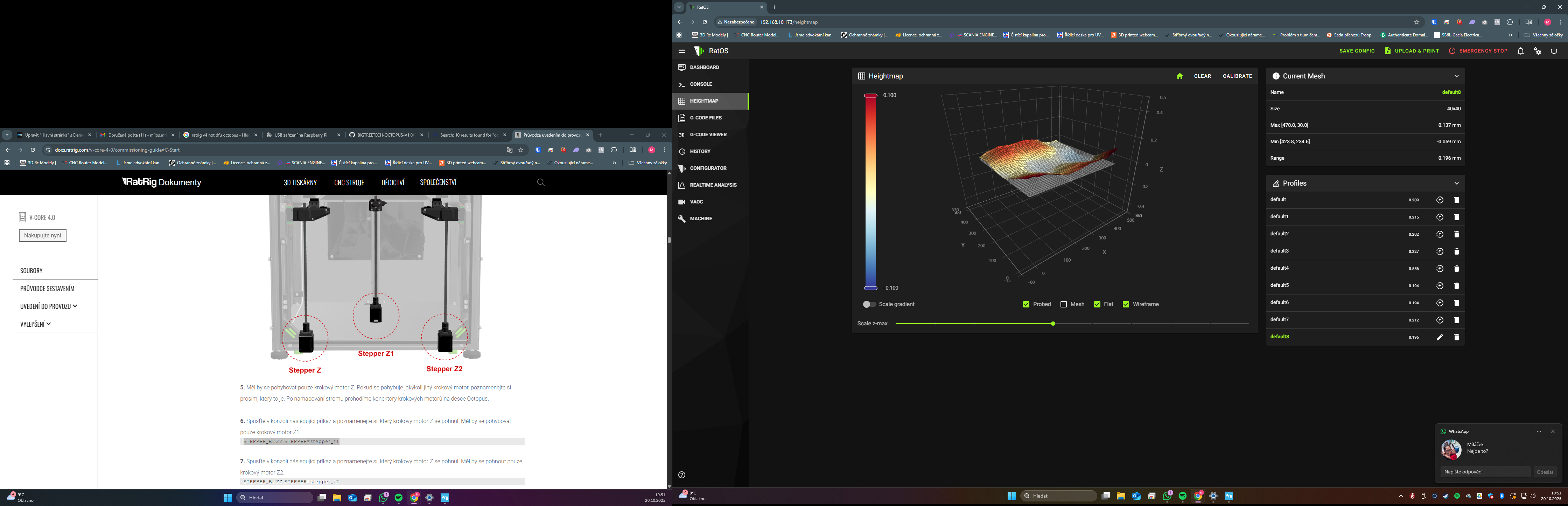Enable the Scale gradient switch

coord(869,304)
